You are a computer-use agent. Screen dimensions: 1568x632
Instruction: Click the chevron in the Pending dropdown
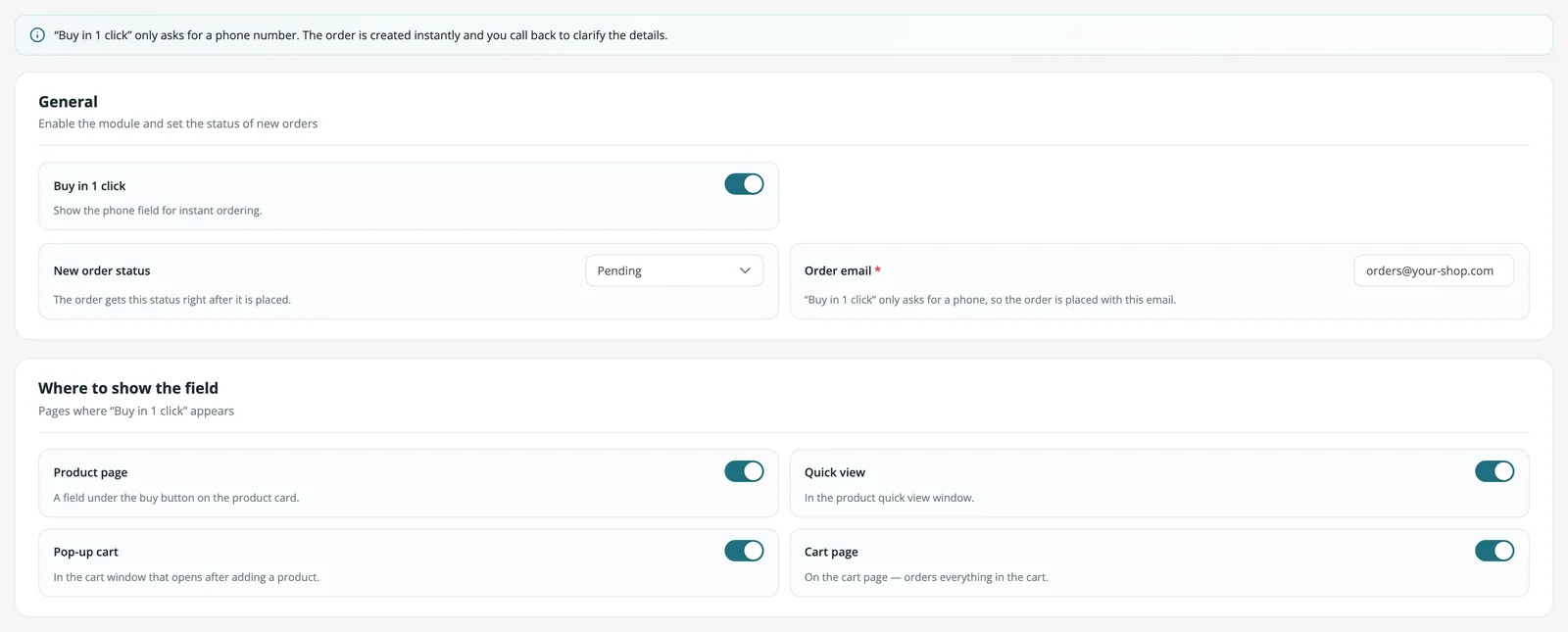click(x=745, y=270)
